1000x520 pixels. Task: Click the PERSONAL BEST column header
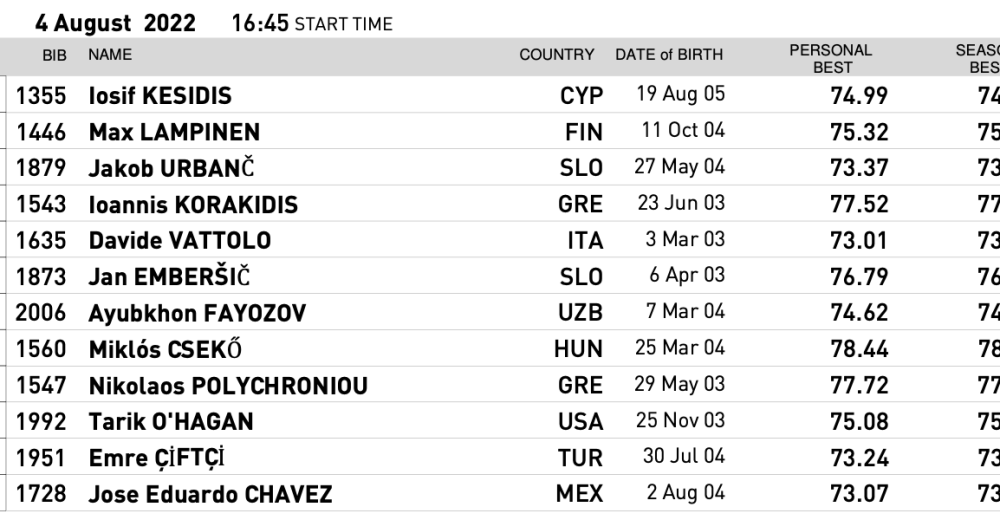pyautogui.click(x=831, y=58)
